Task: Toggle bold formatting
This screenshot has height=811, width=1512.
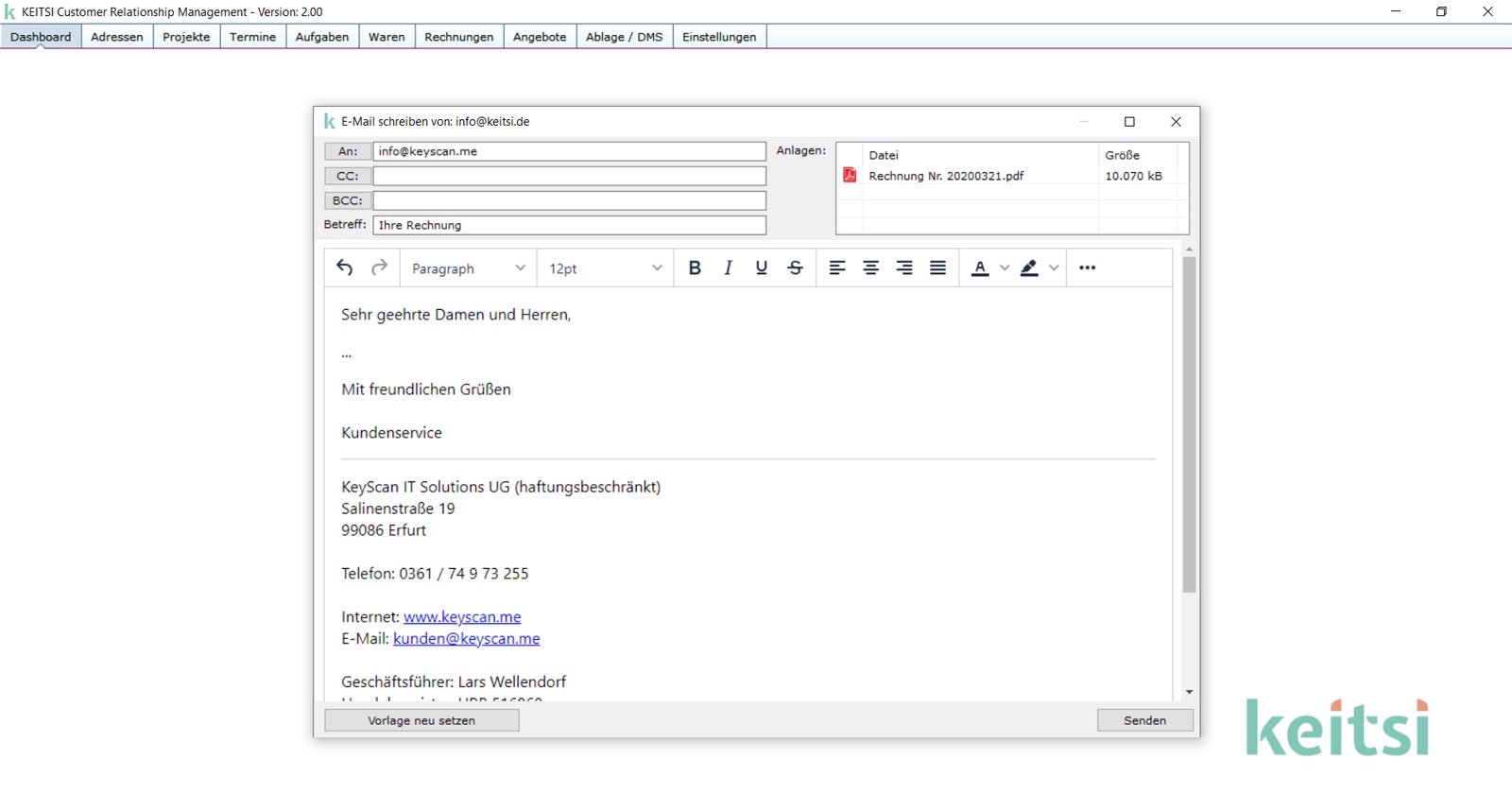Action: (x=695, y=268)
